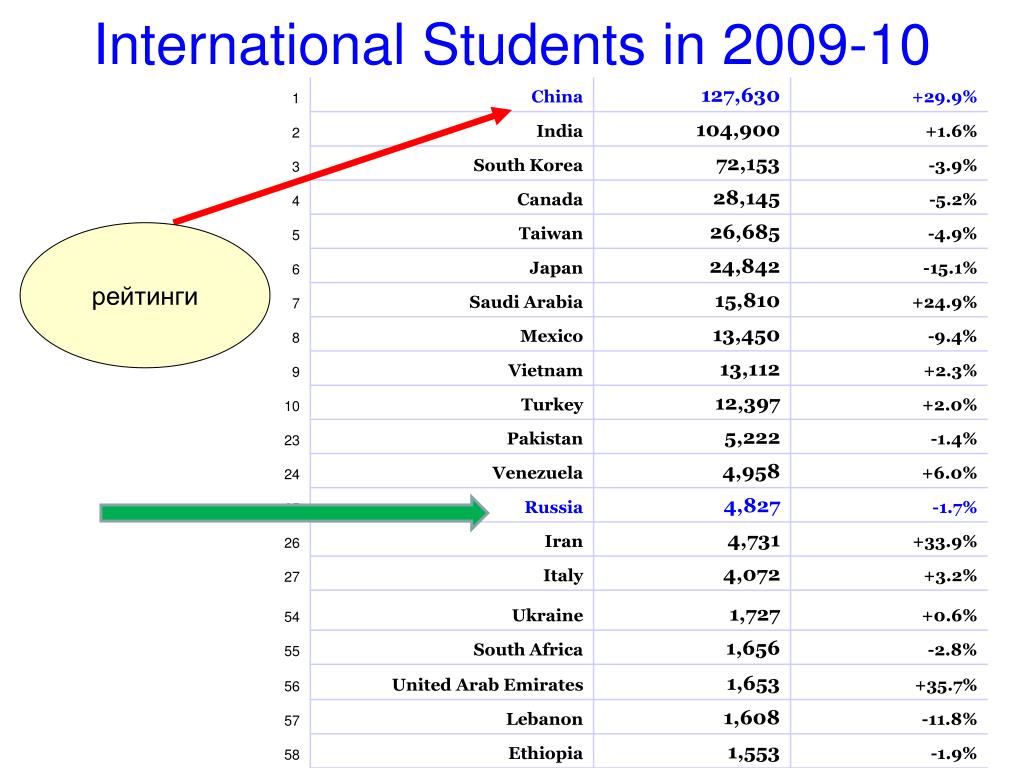Select the 'Iran' country cell
Screen dimensions: 1024x768
click(x=564, y=541)
